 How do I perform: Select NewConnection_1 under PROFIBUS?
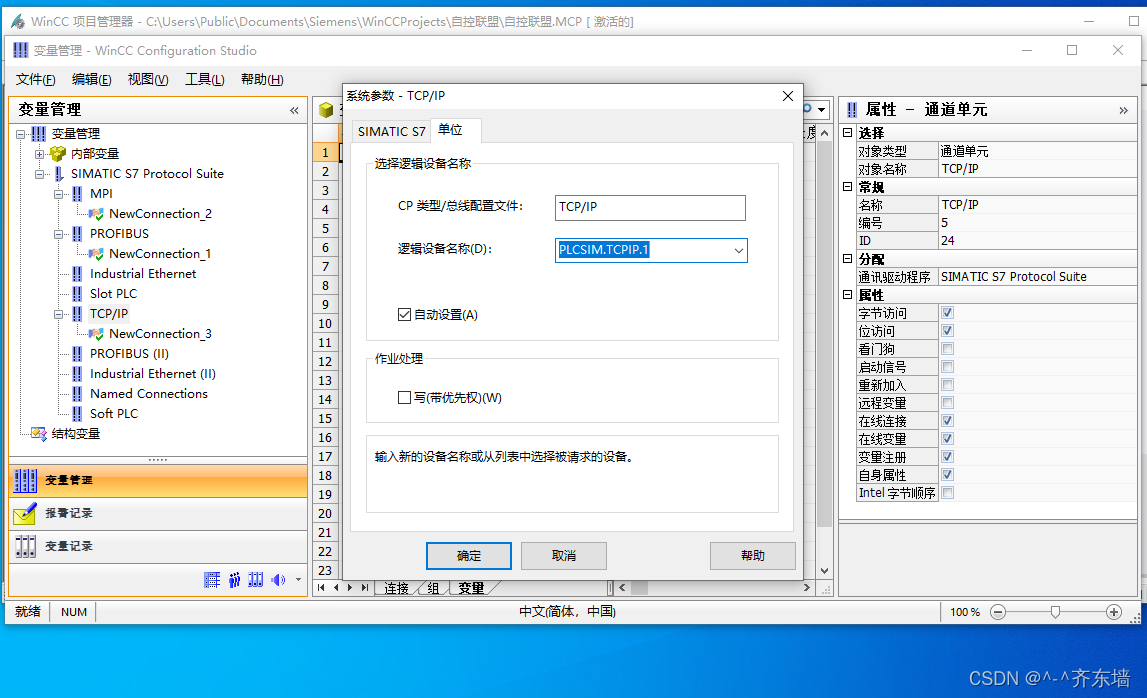(x=159, y=253)
